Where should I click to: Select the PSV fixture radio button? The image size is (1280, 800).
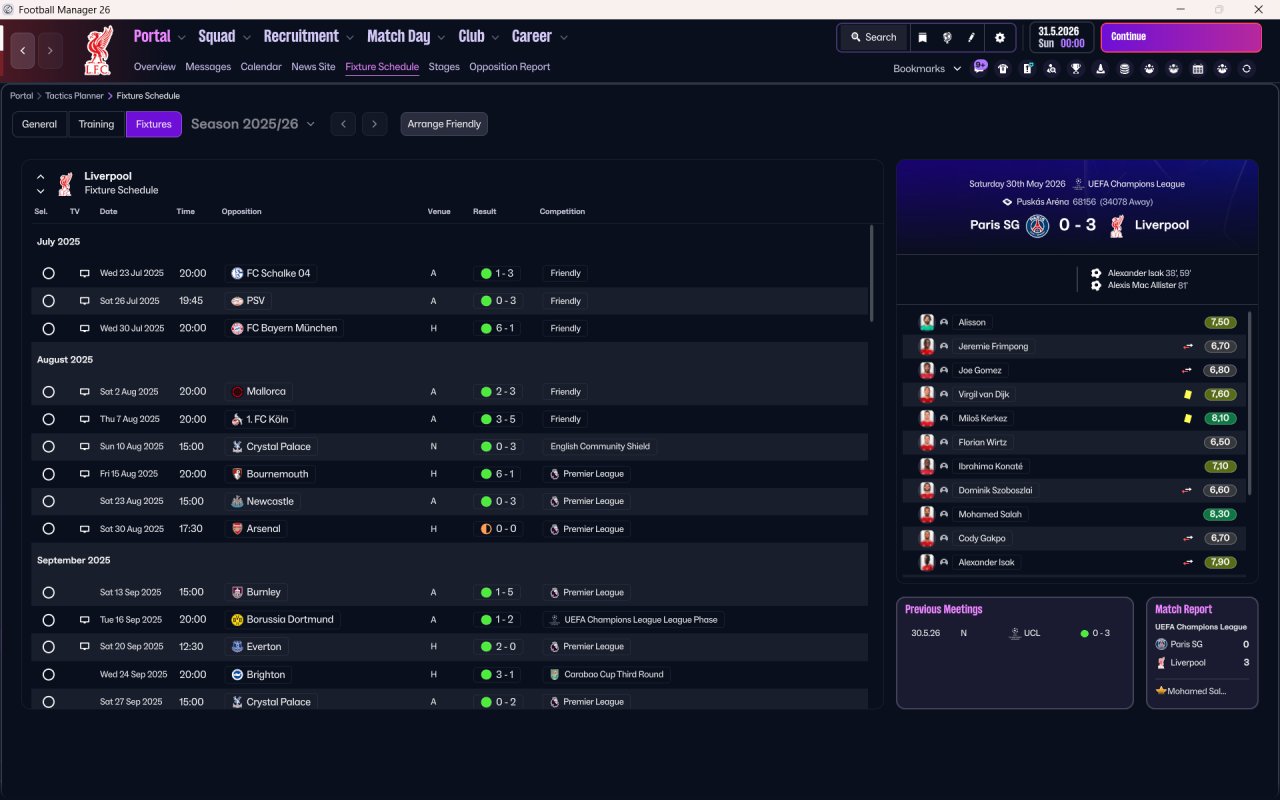(x=48, y=301)
